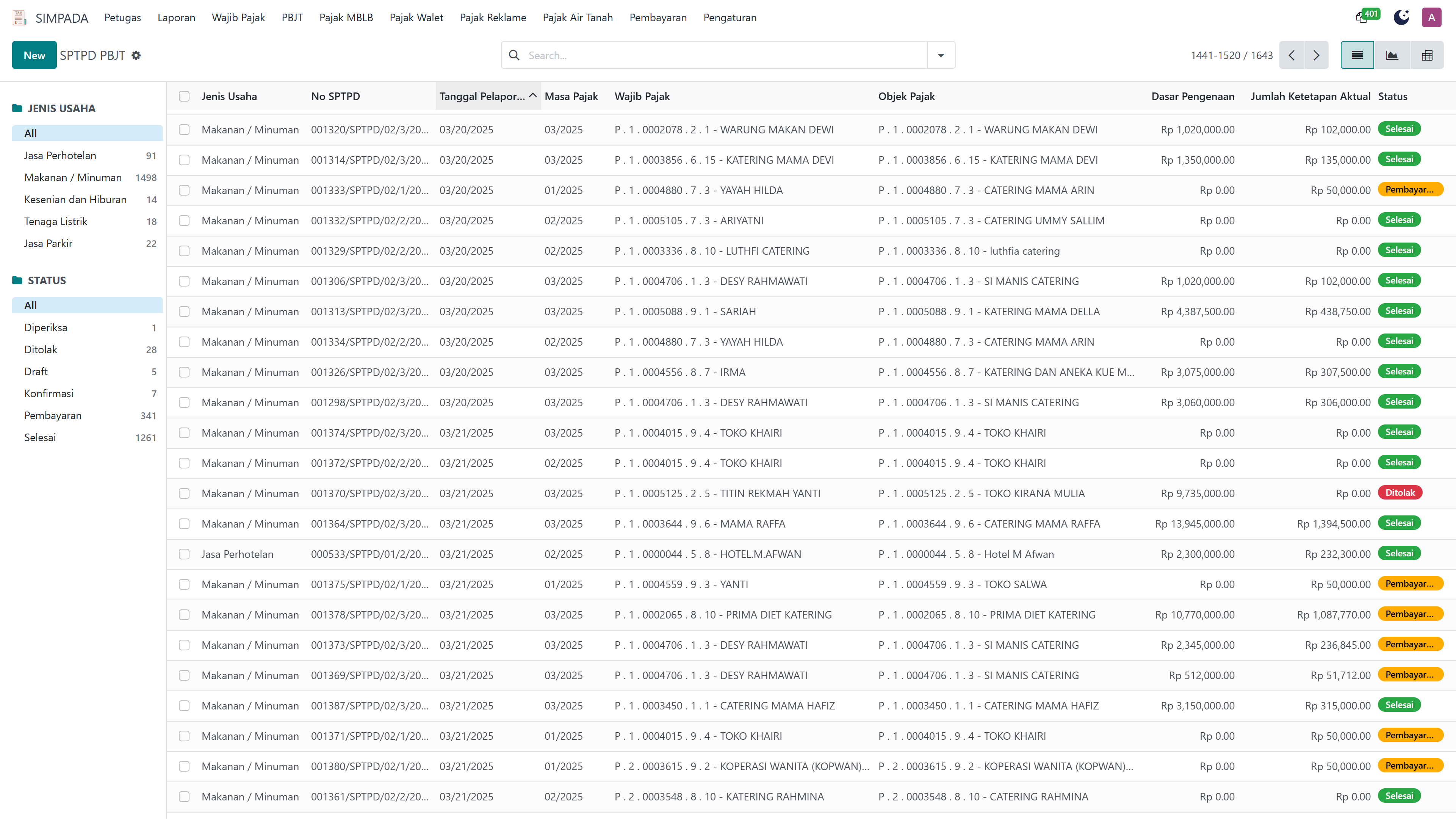This screenshot has width=1456, height=819.
Task: Click the 1441-1520 / 1643 pager counter
Action: tap(1231, 55)
